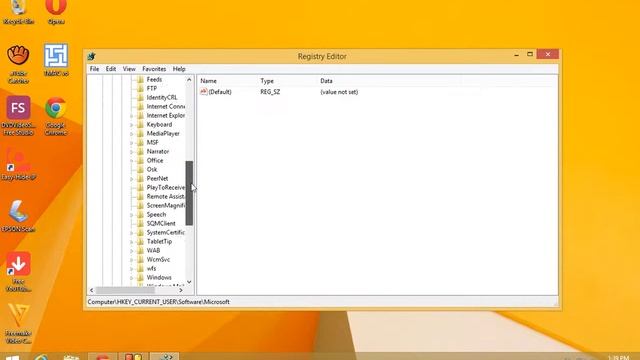Select the MSF folder icon

(140, 142)
